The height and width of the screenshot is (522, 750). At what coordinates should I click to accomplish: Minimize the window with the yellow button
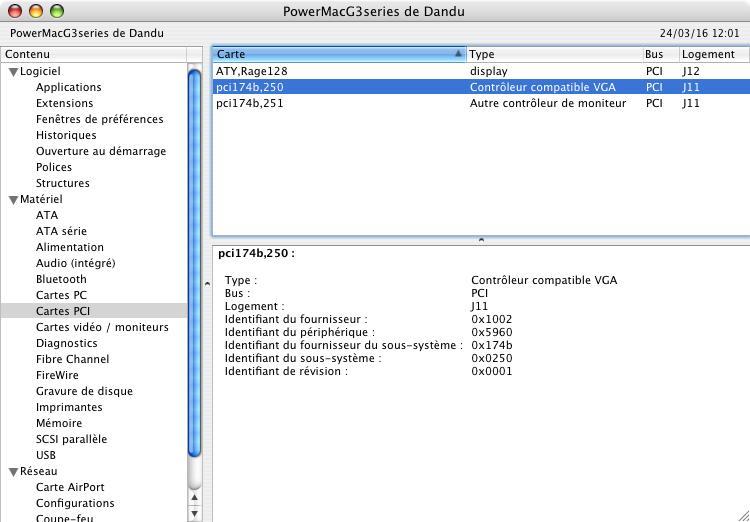36,11
